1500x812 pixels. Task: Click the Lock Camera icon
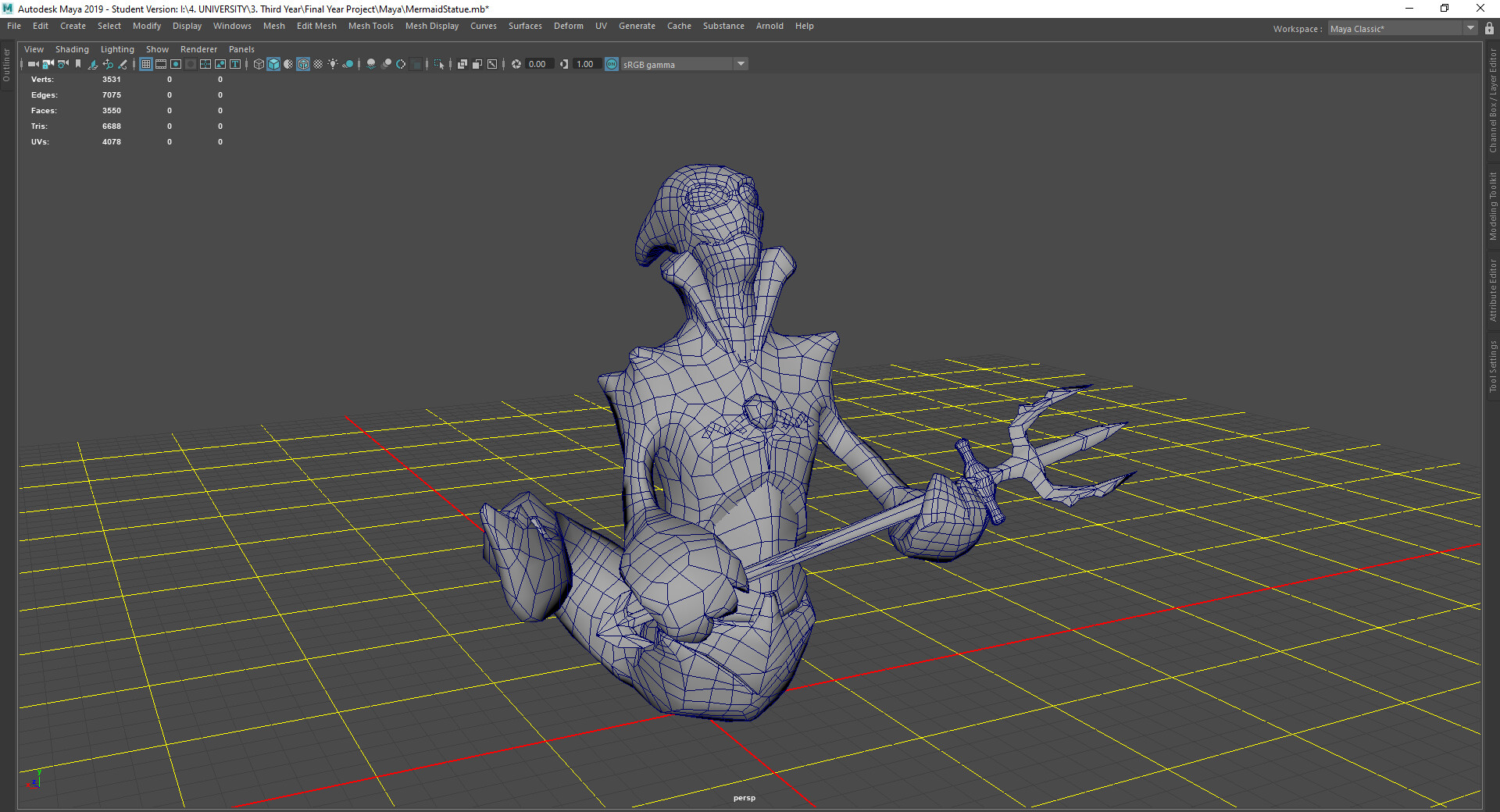(48, 64)
